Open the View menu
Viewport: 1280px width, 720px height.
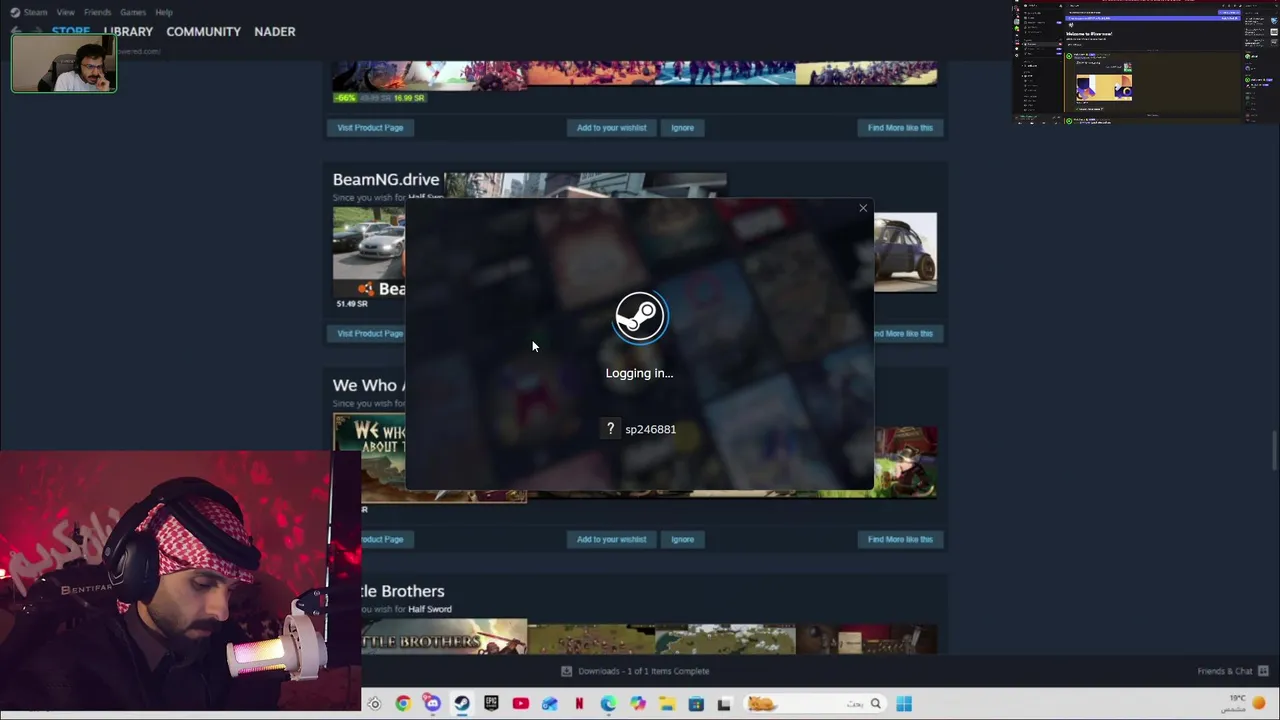[x=65, y=12]
